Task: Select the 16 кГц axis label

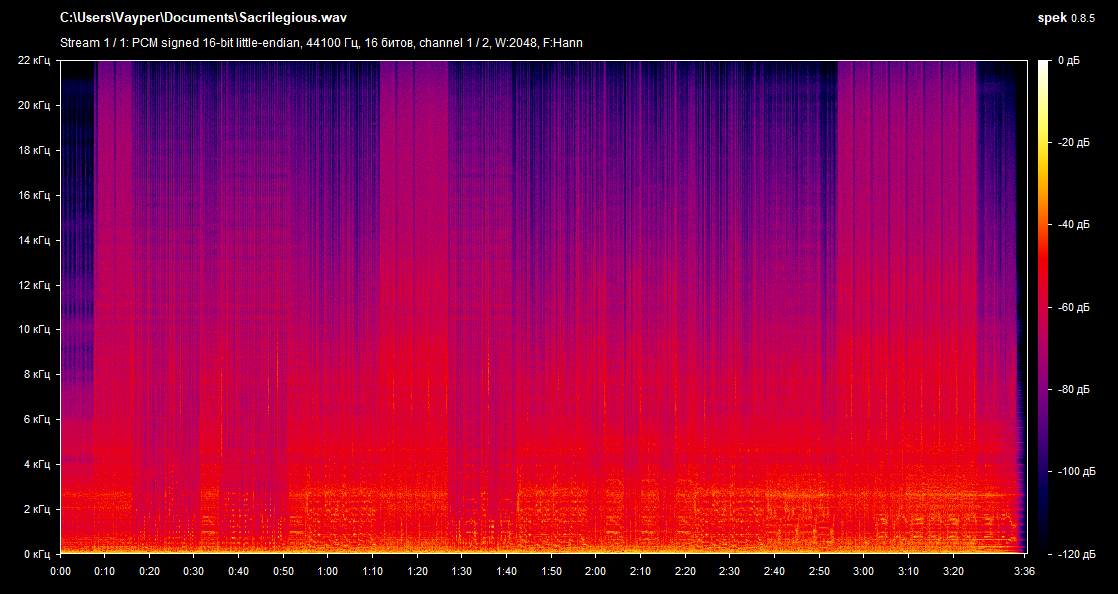Action: [34, 195]
